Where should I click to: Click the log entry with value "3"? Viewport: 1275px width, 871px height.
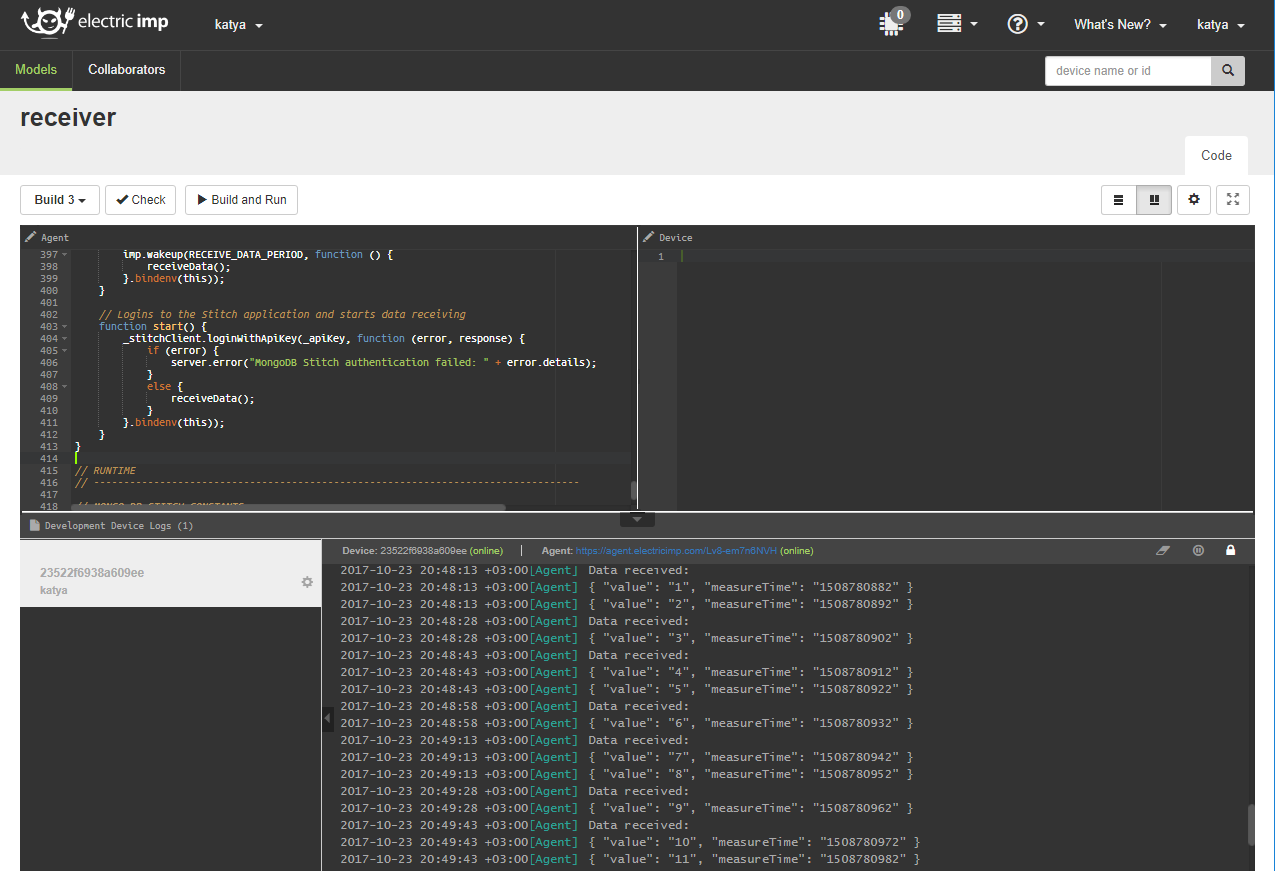(627, 638)
